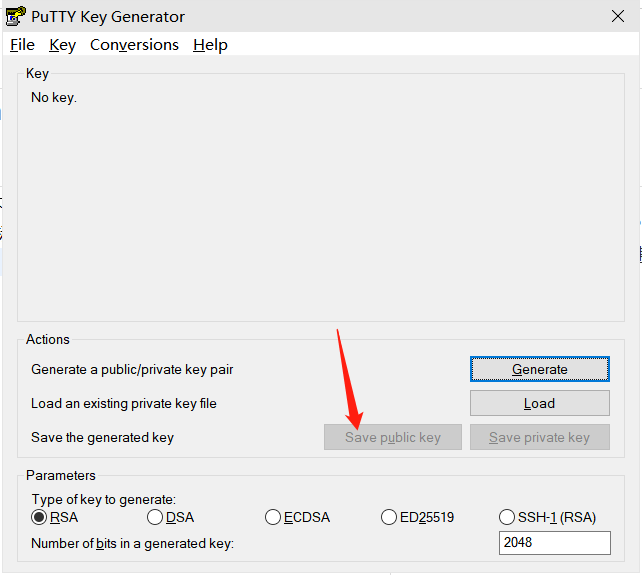
Task: Click the Save public key button
Action: (x=393, y=437)
